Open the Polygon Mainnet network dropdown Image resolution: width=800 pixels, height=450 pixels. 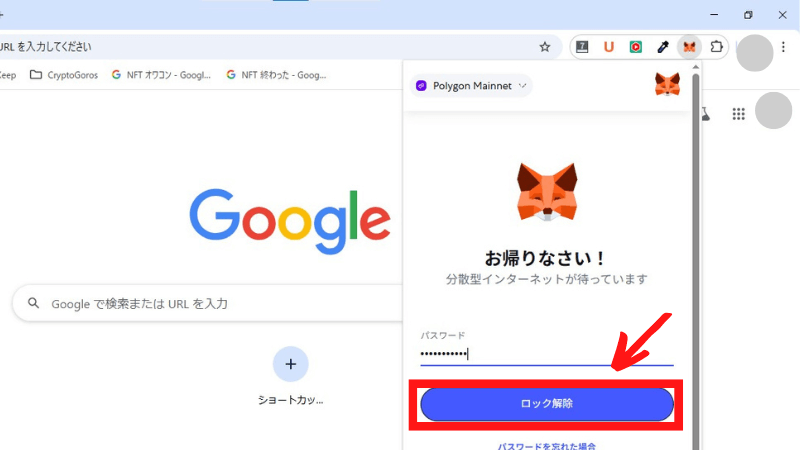coord(471,86)
